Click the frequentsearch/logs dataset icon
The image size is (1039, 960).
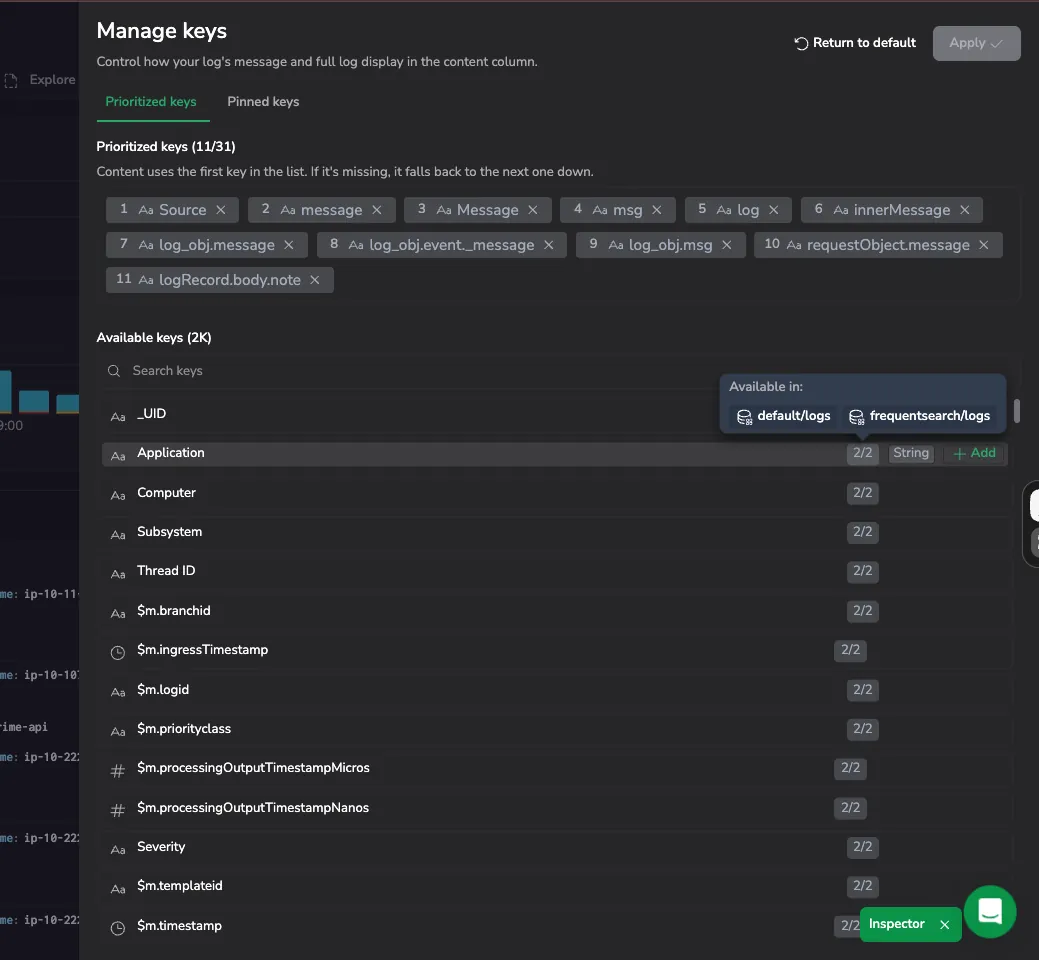point(857,417)
